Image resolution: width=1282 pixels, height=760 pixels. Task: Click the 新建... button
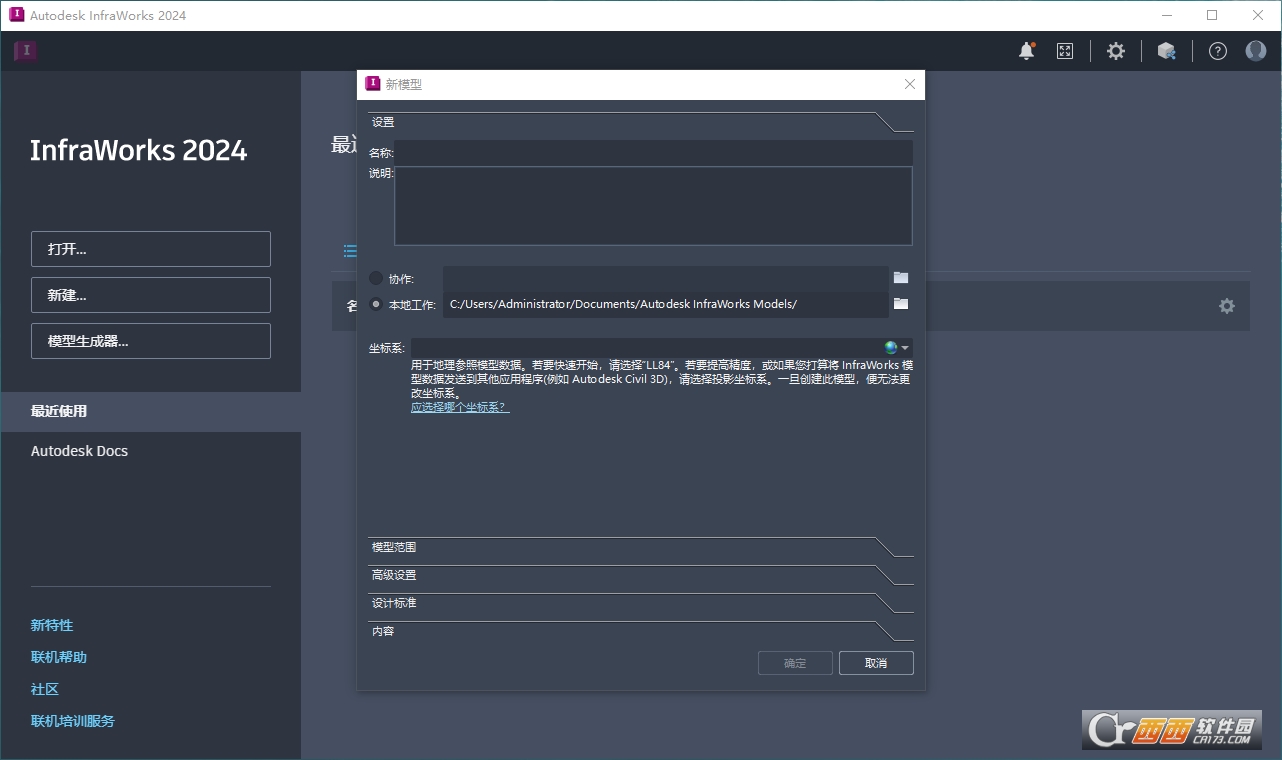[151, 295]
